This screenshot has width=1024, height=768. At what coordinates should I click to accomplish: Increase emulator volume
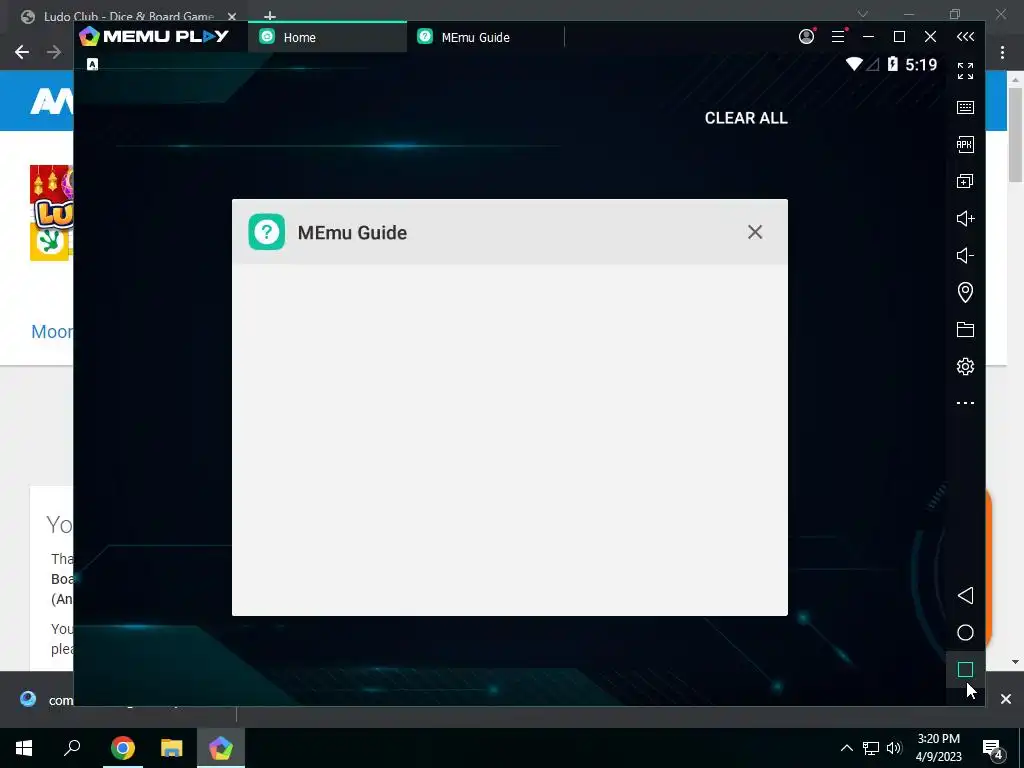click(x=965, y=218)
